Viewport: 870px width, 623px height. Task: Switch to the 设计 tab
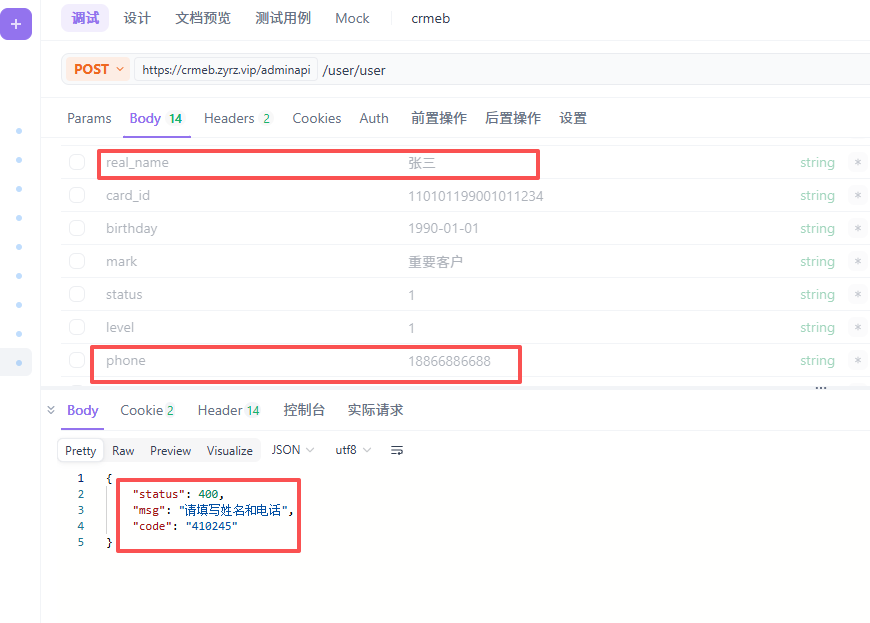click(x=137, y=18)
